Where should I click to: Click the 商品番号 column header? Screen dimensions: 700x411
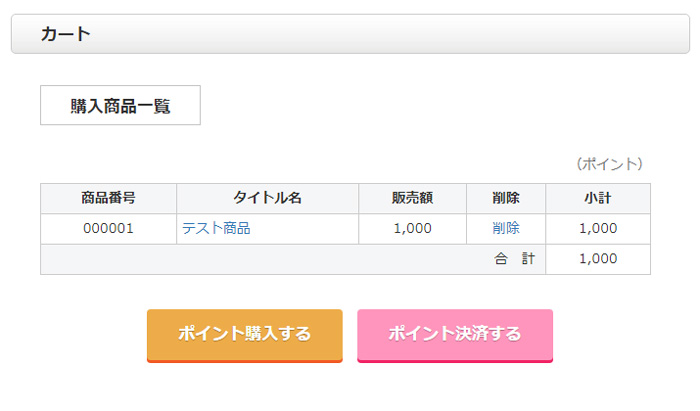tap(108, 198)
